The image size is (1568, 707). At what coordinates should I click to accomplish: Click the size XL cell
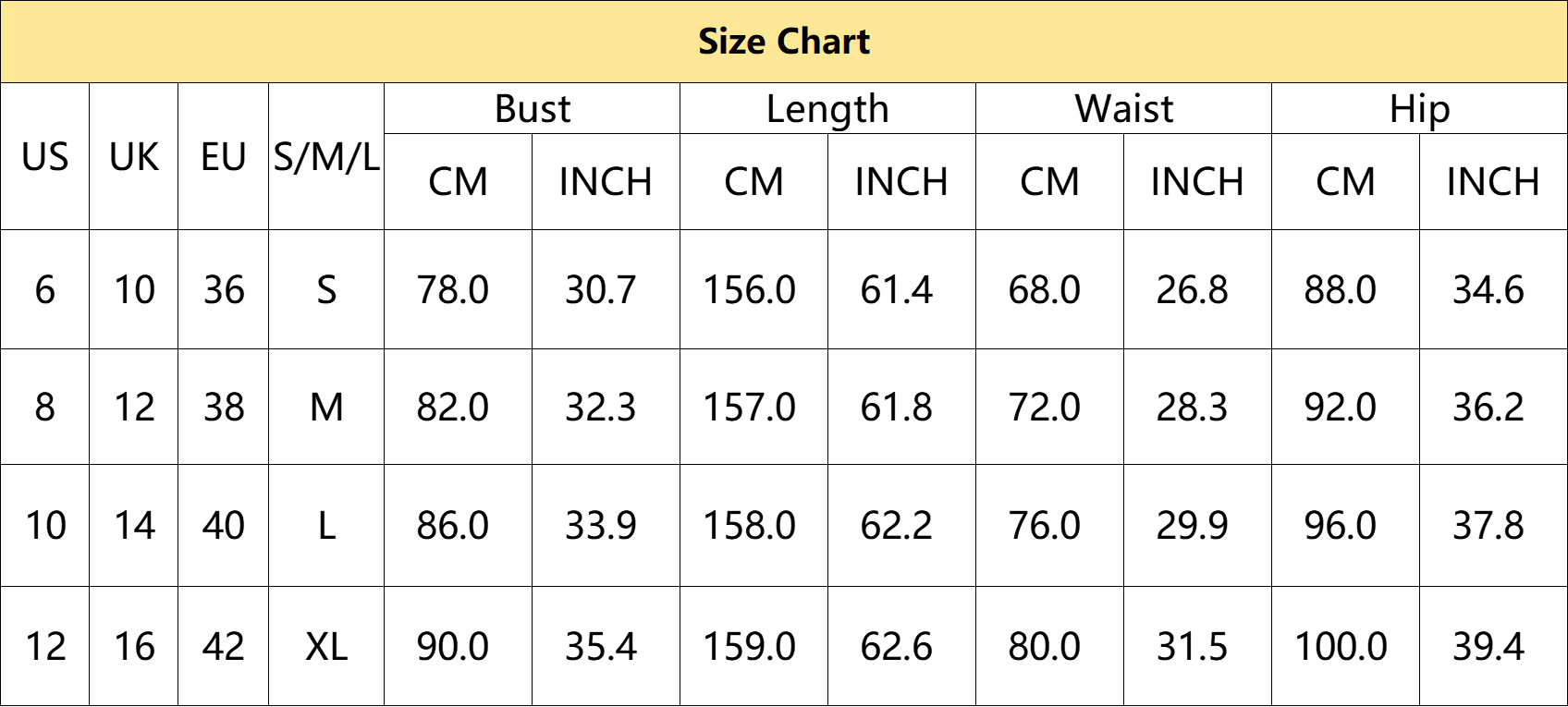(x=326, y=646)
